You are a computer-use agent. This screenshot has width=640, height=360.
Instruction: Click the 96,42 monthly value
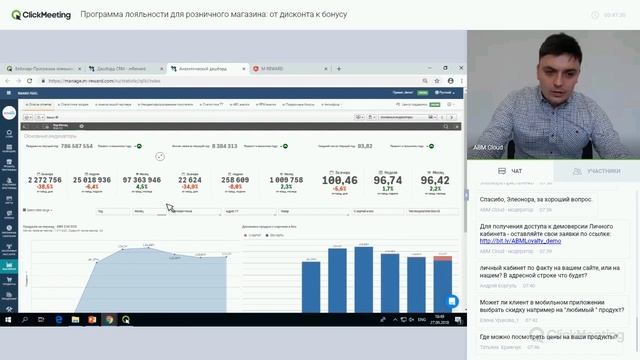(435, 180)
